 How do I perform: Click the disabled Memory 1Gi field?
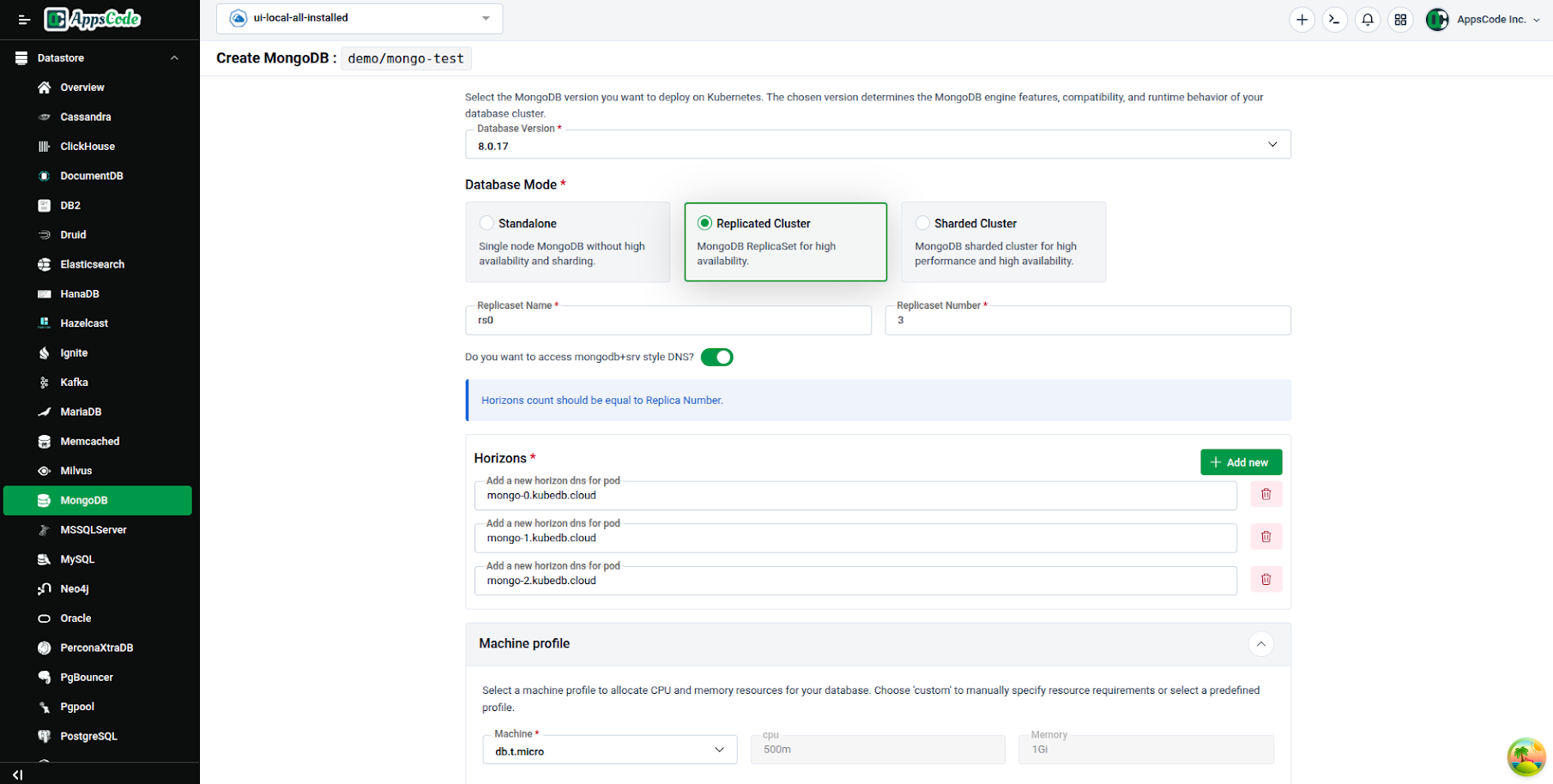pos(1146,749)
